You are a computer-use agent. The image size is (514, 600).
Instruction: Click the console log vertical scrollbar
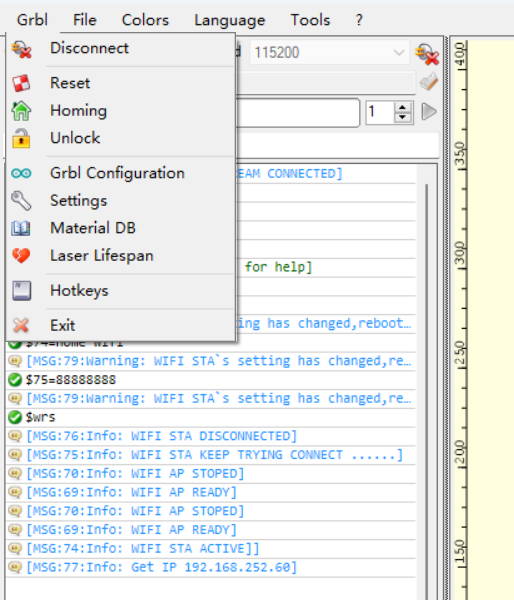[426, 381]
